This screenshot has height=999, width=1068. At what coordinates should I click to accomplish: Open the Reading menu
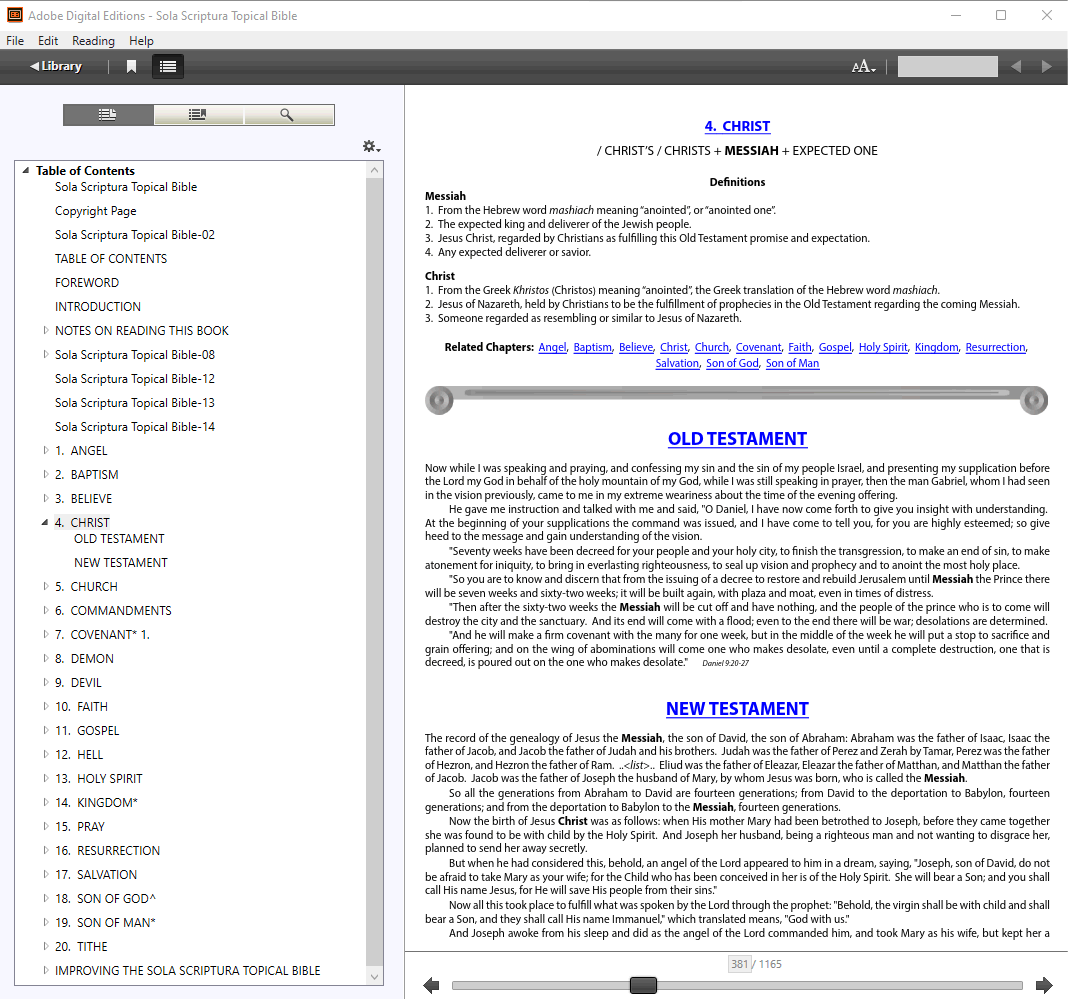coord(93,41)
